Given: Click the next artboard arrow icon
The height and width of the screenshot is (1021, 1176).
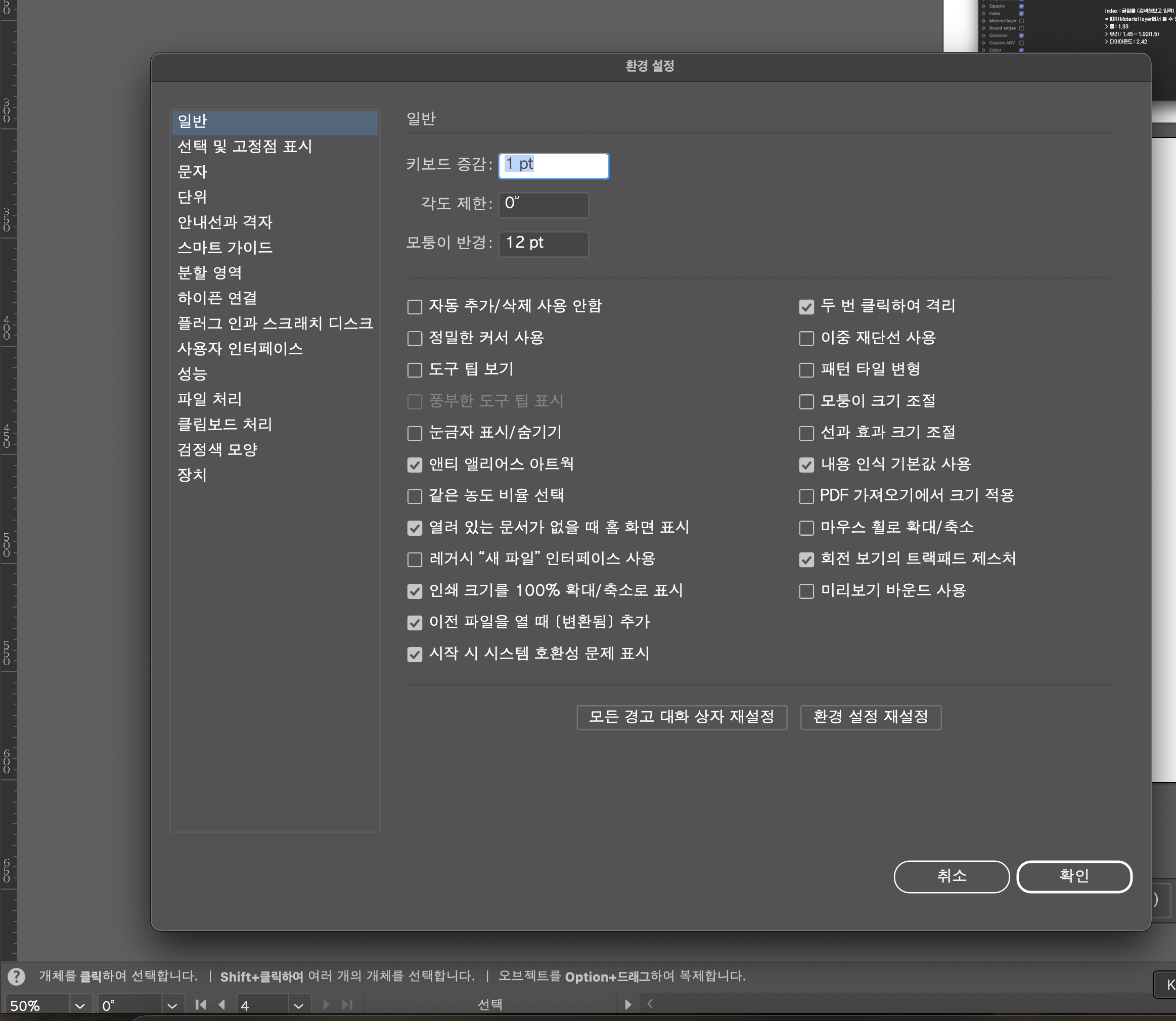Looking at the screenshot, I should click(x=327, y=1004).
